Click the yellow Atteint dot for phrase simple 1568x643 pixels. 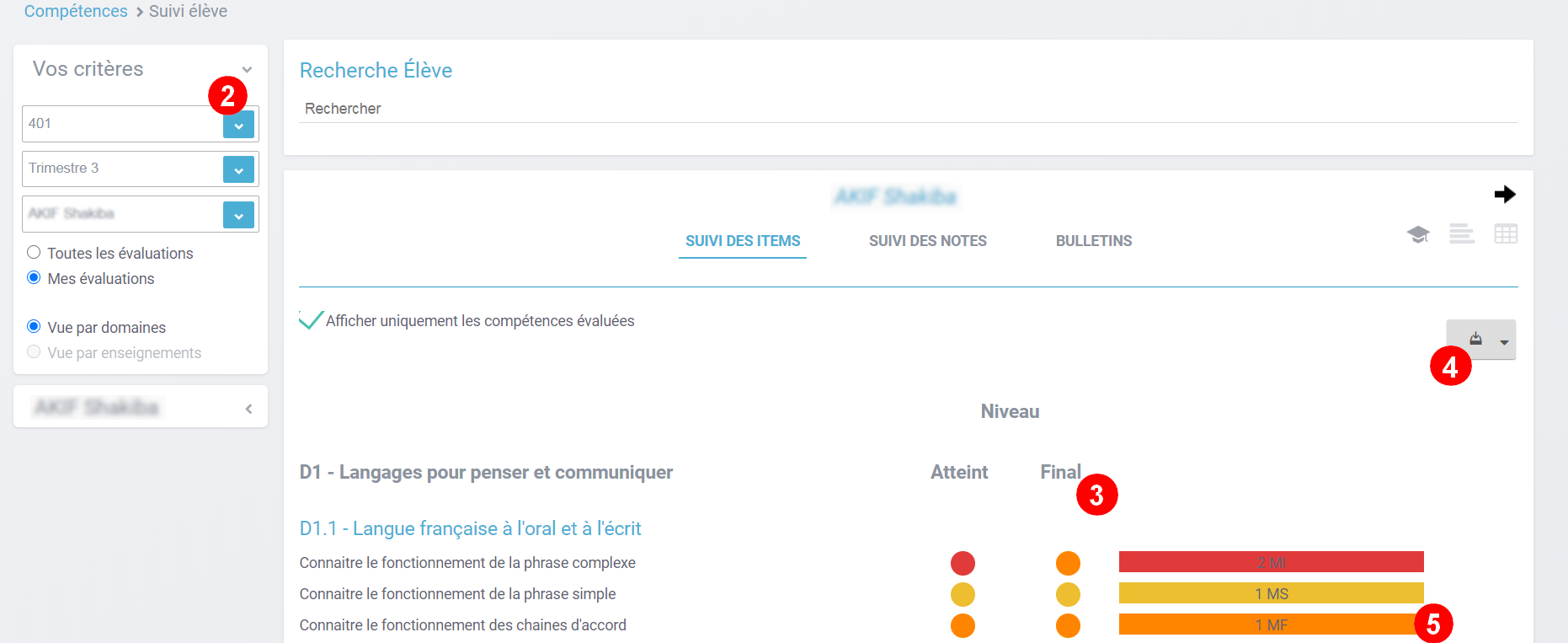pos(963,594)
